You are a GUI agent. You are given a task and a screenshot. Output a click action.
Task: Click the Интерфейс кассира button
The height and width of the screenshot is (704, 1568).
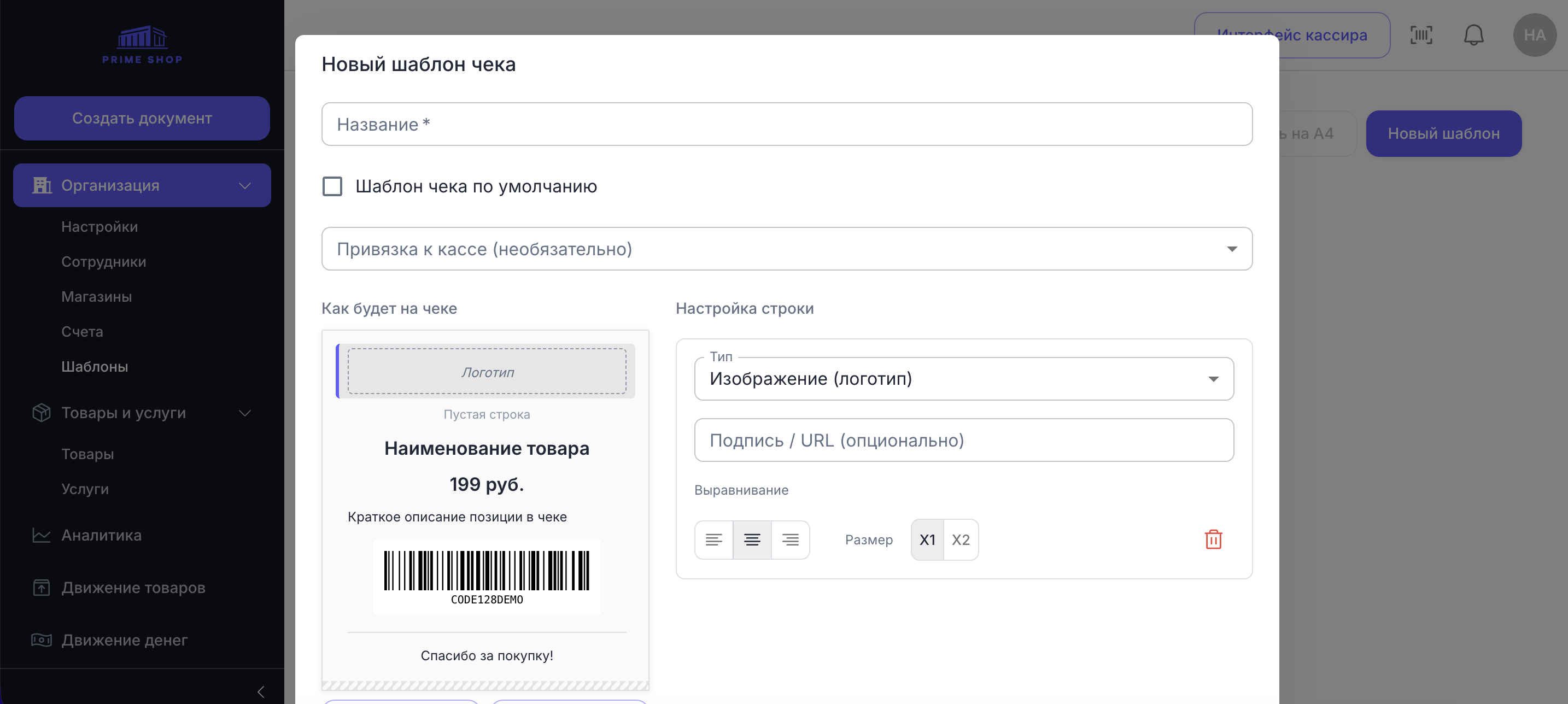coord(1292,36)
